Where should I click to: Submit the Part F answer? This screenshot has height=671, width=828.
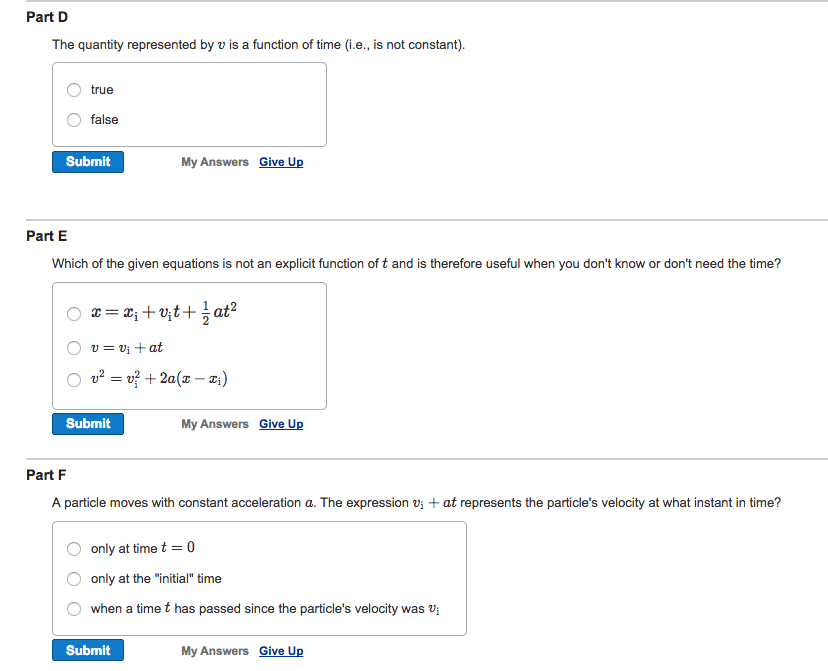tap(87, 650)
